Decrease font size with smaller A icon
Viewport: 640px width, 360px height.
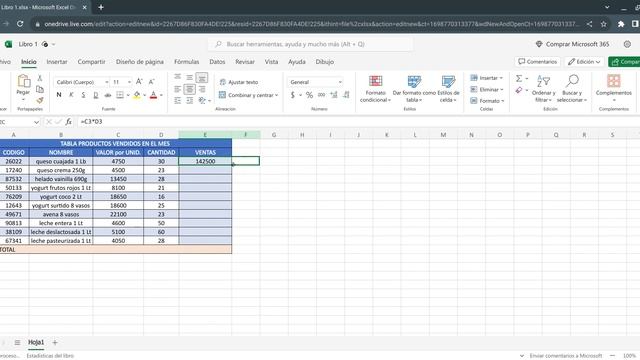[x=151, y=82]
